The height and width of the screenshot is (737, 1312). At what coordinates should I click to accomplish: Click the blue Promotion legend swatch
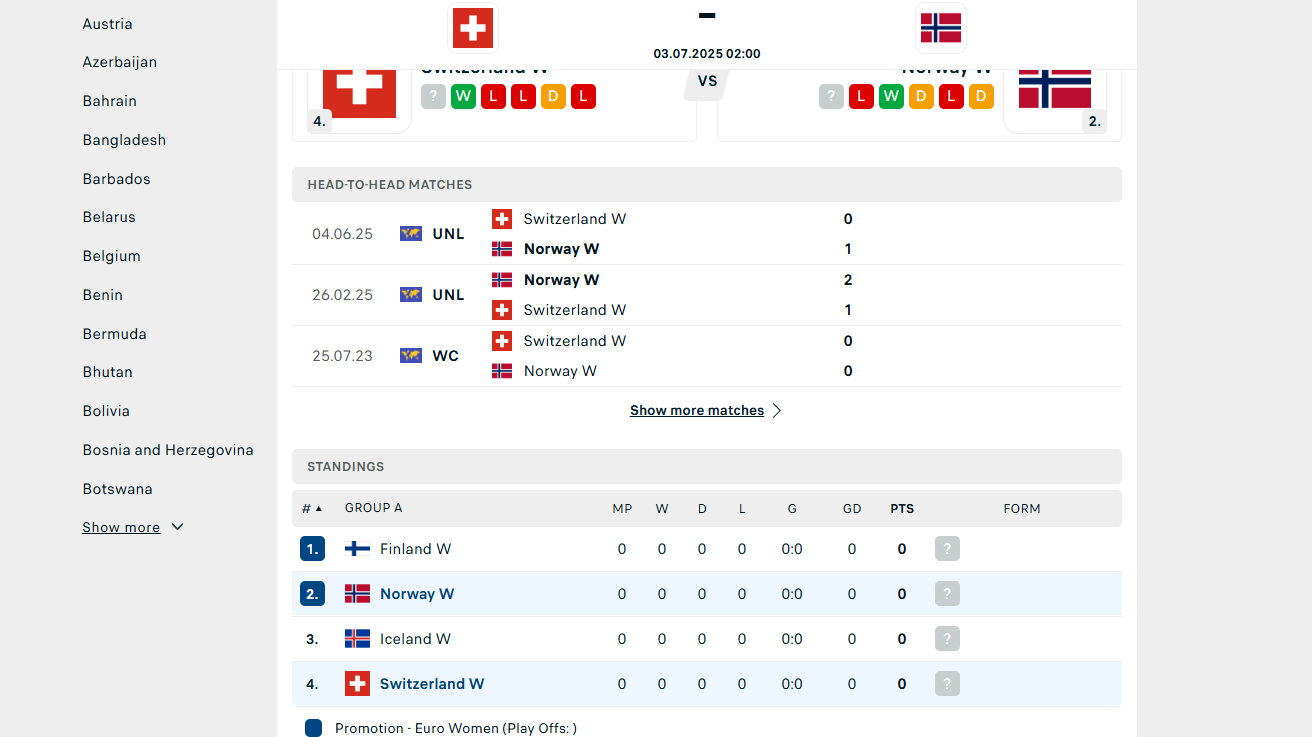coord(313,728)
